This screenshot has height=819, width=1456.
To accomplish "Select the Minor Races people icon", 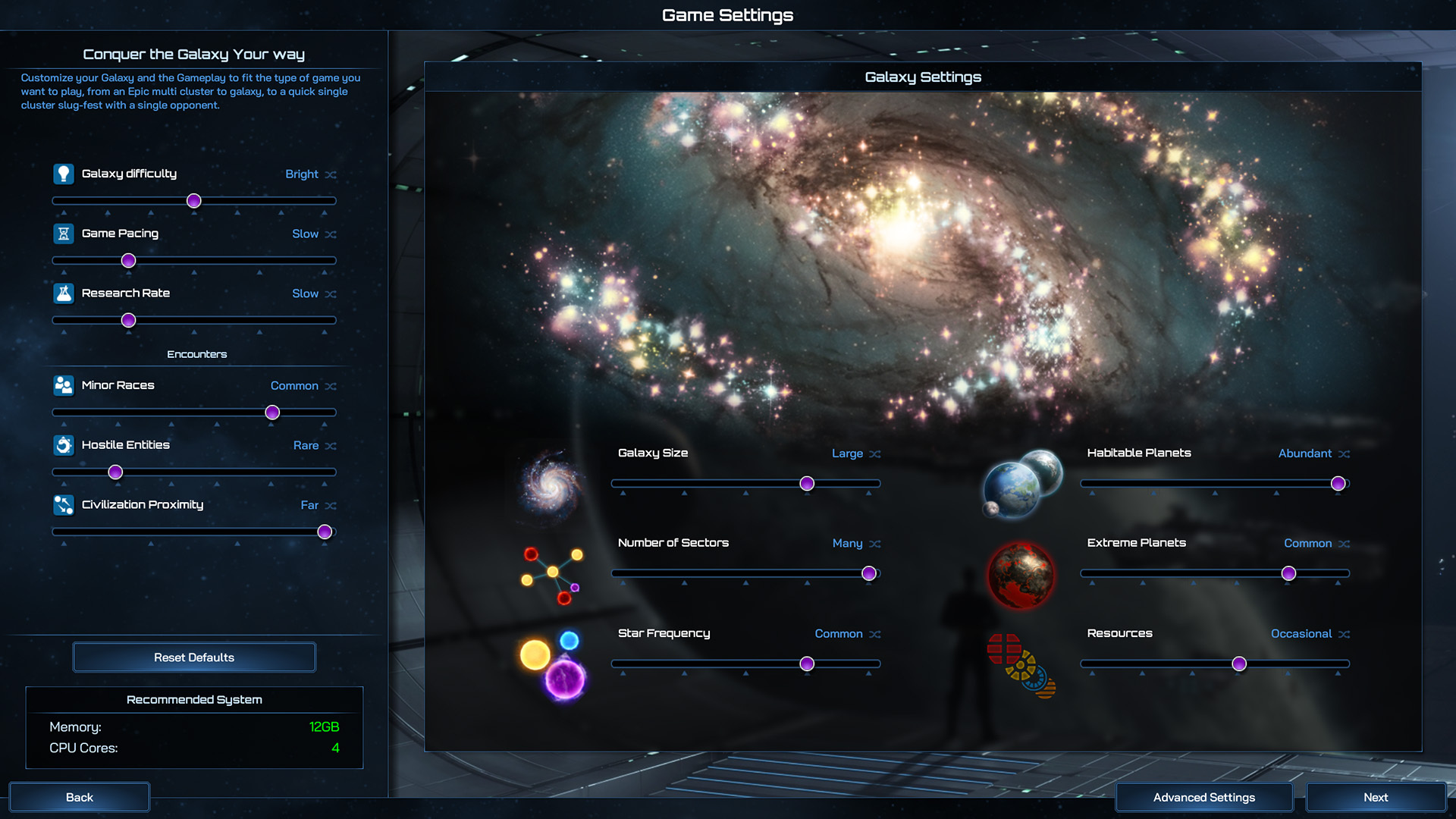I will (x=63, y=384).
